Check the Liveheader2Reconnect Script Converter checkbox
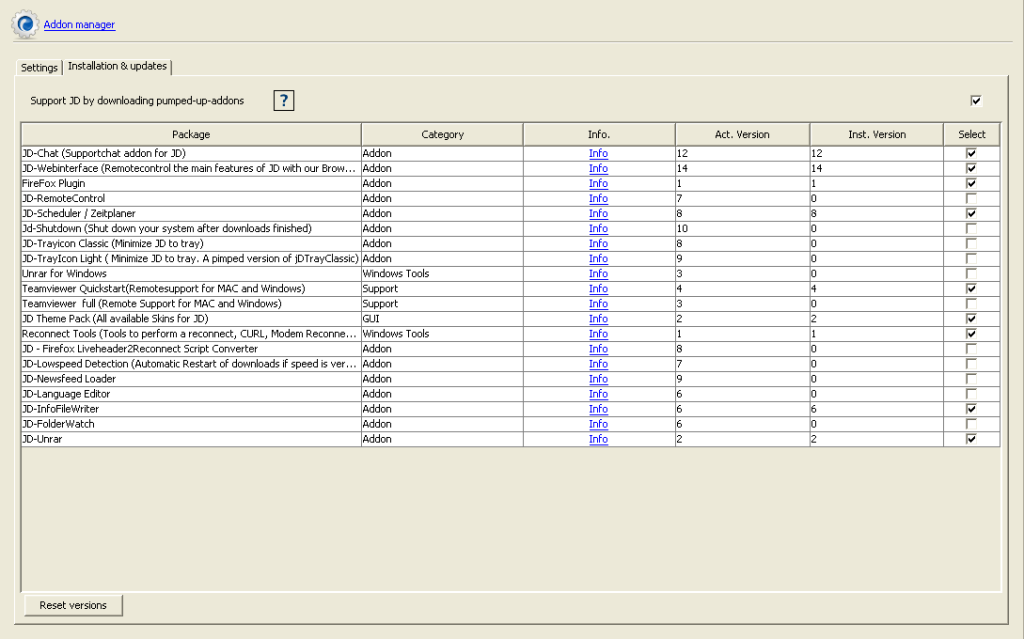1024x639 pixels. [x=971, y=349]
